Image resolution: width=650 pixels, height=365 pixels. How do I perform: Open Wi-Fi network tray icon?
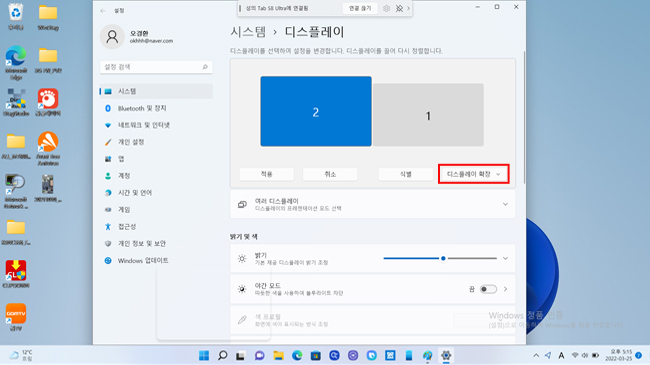(x=575, y=355)
